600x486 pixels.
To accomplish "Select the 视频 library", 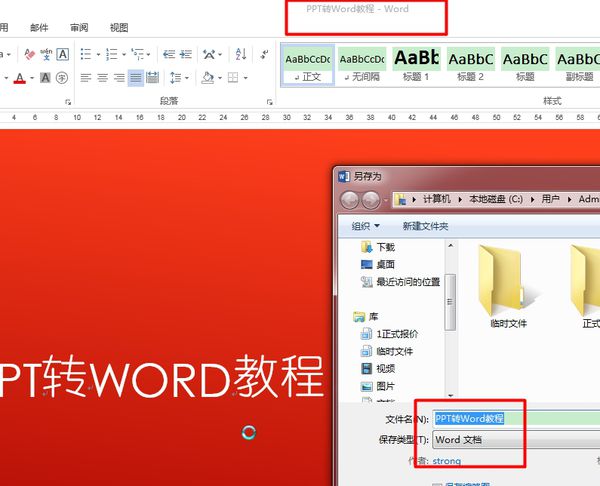I will [x=378, y=369].
